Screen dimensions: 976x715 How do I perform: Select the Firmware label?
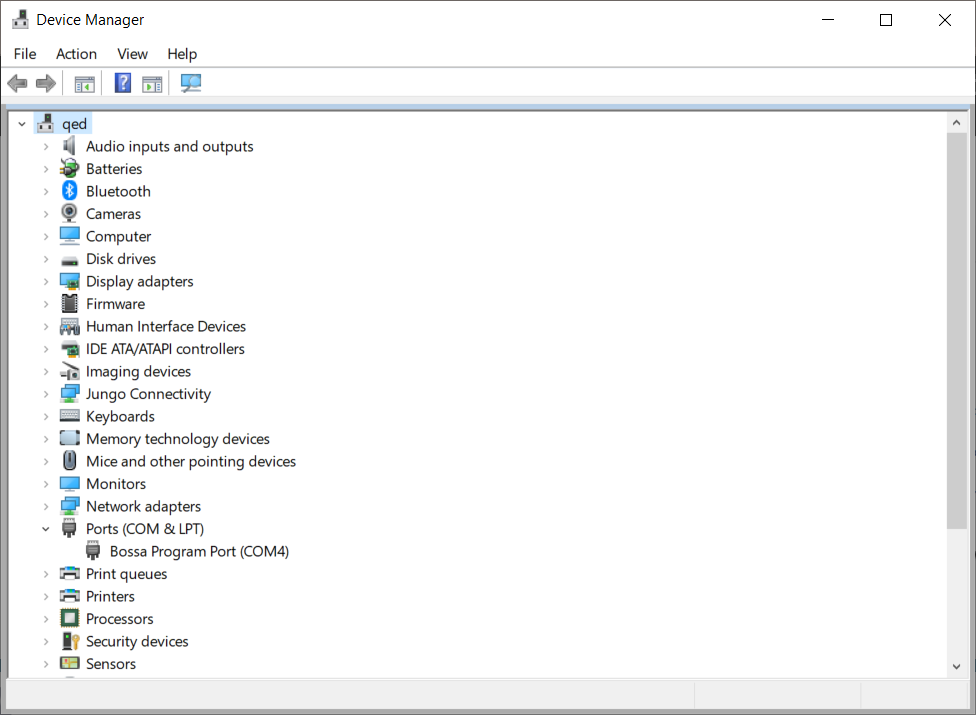click(115, 304)
